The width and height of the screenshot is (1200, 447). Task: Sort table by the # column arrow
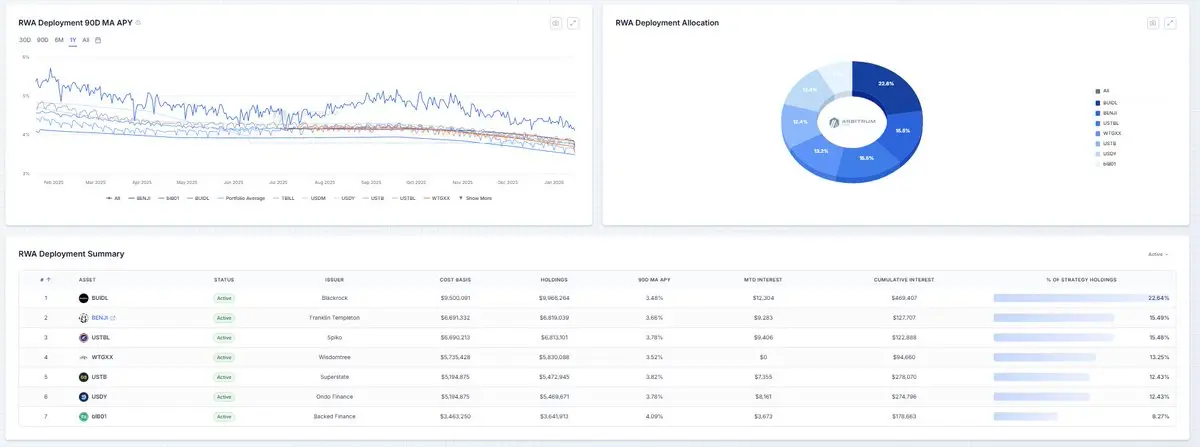point(48,279)
